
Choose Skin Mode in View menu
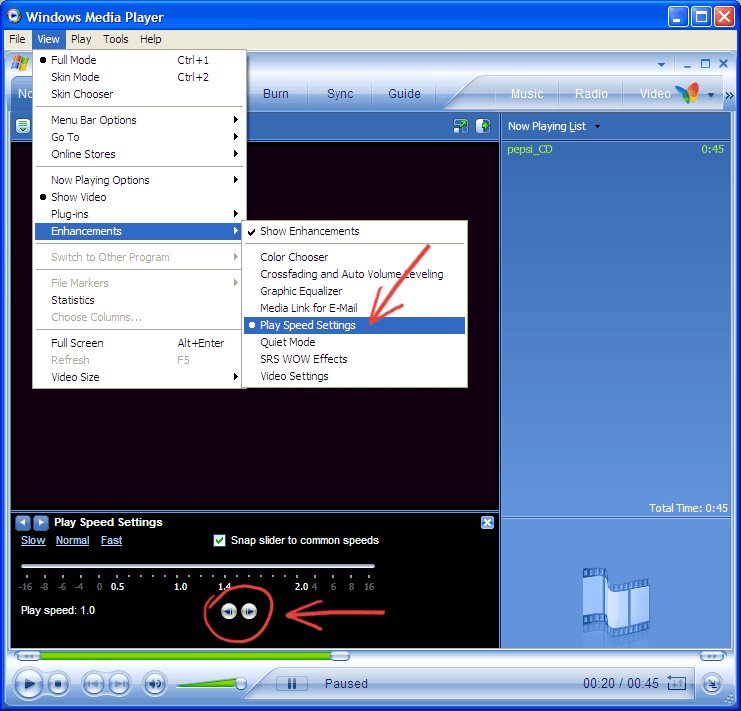(139, 77)
